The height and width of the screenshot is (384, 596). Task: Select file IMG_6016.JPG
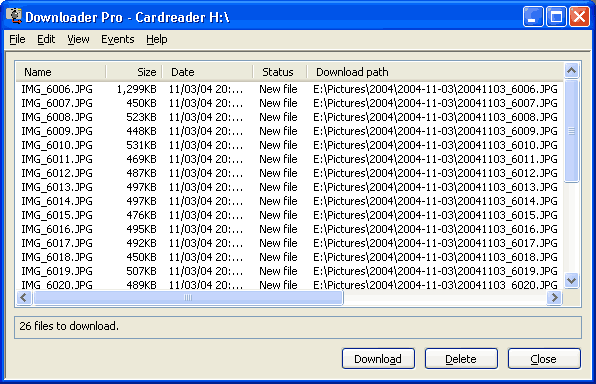point(57,229)
